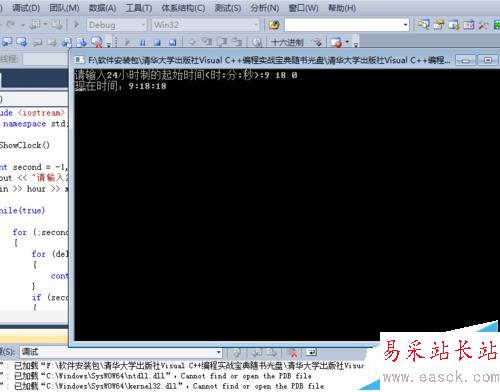Click the start debugging arrow by Debug

click(76, 25)
